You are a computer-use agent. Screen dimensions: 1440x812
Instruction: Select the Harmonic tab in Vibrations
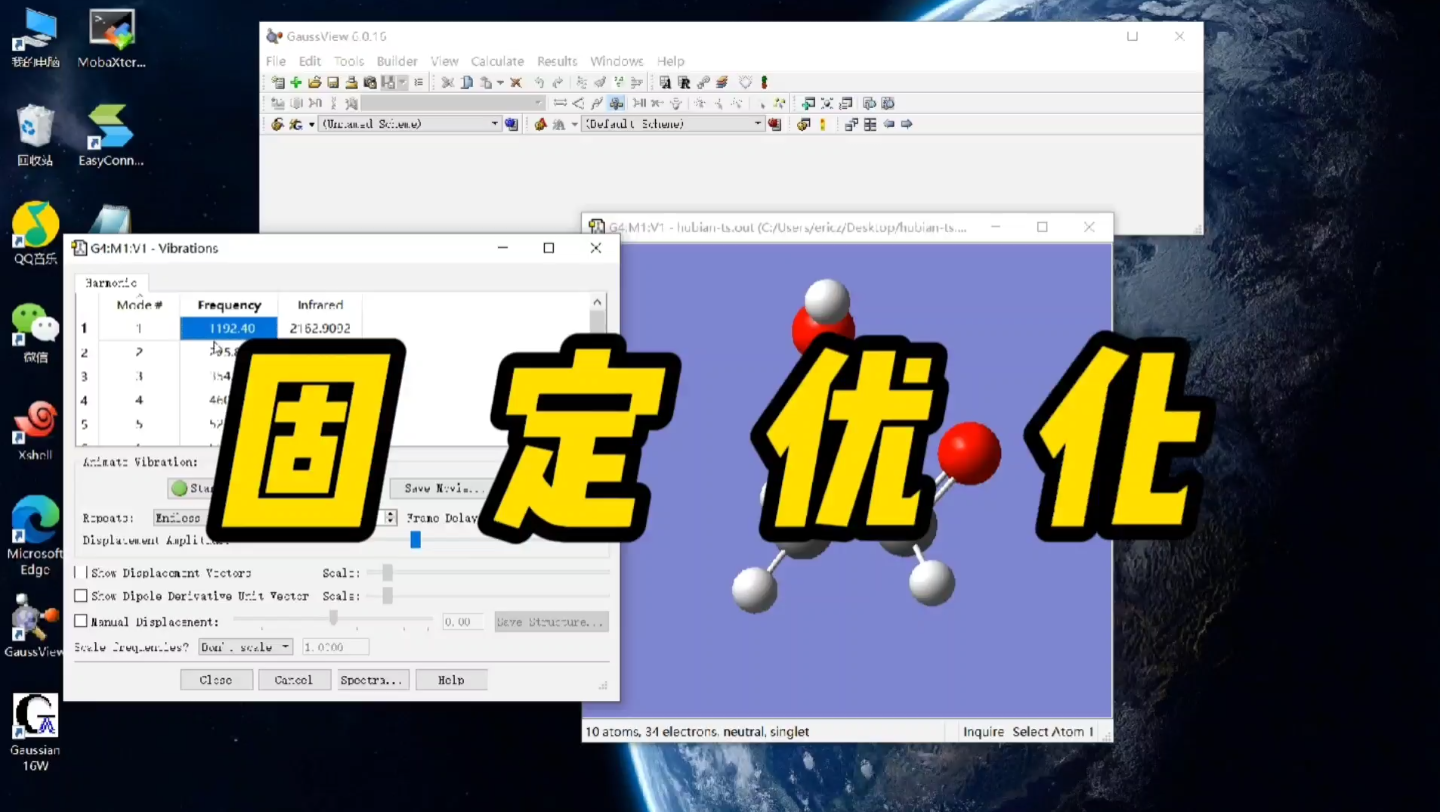coord(111,283)
